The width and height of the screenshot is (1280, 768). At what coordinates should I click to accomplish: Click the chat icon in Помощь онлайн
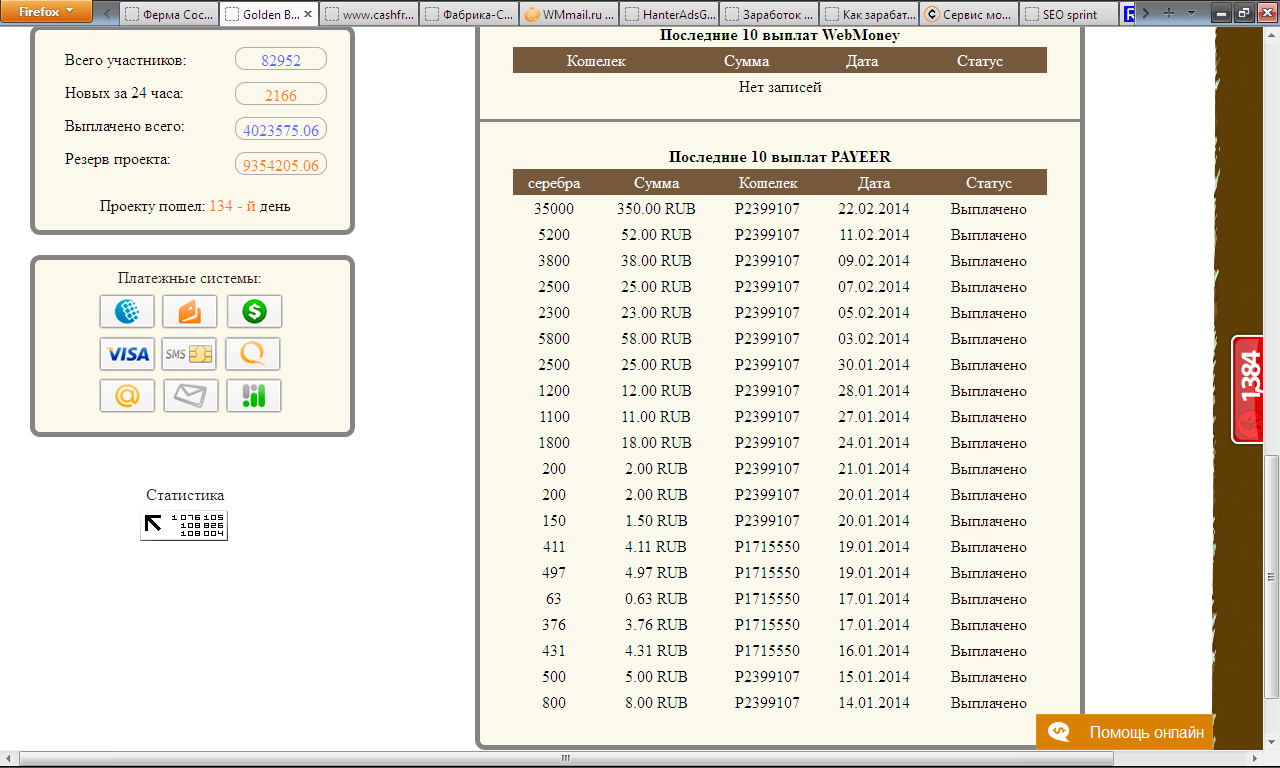coord(1059,733)
